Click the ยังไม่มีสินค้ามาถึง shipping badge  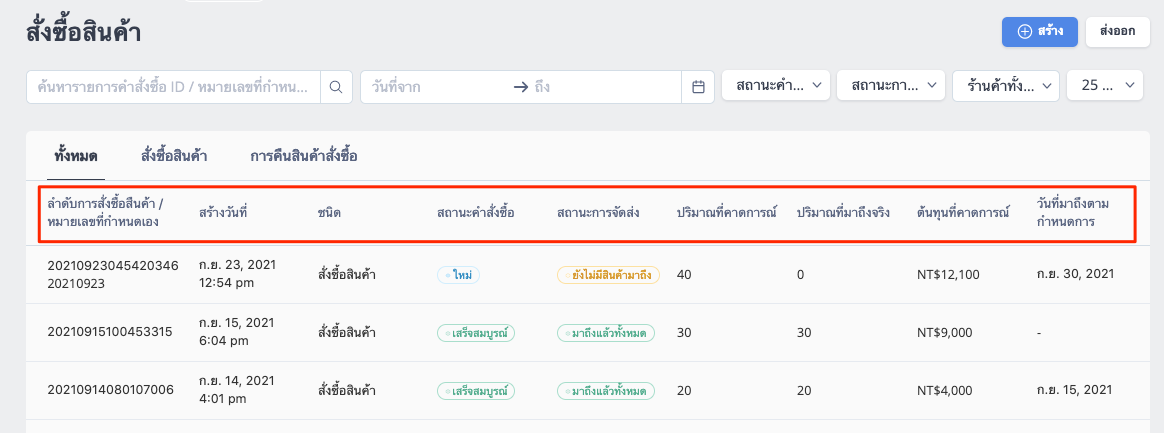point(608,275)
